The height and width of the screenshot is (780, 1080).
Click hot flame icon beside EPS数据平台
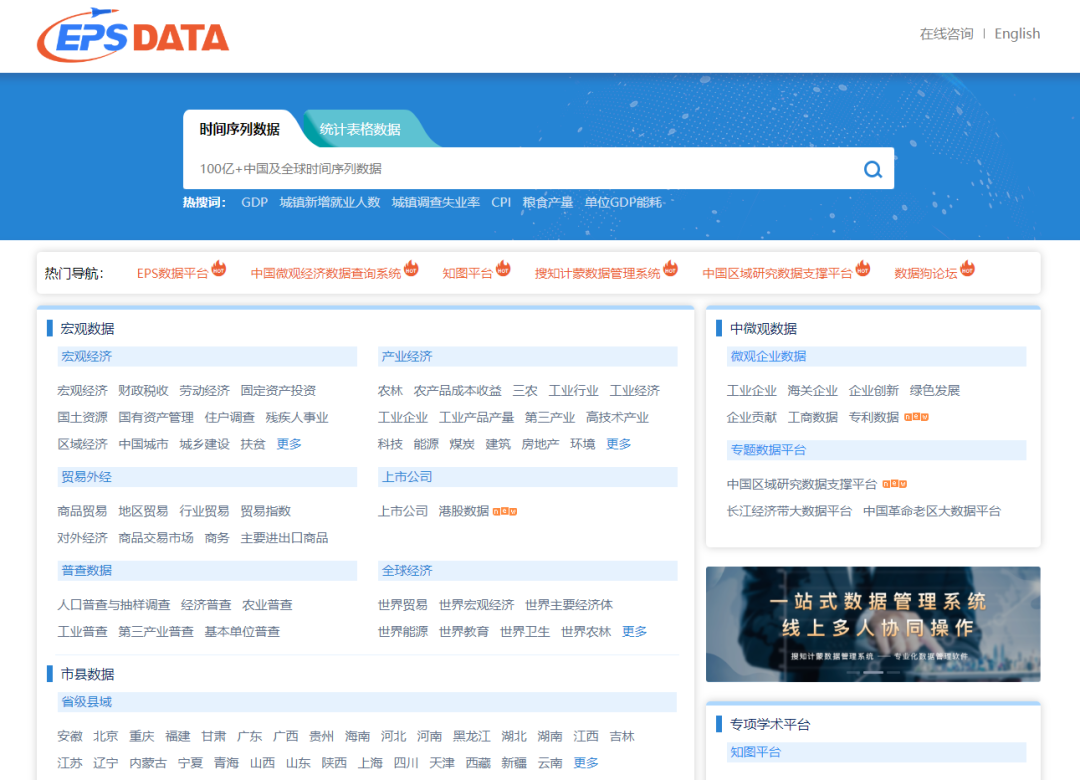218,267
